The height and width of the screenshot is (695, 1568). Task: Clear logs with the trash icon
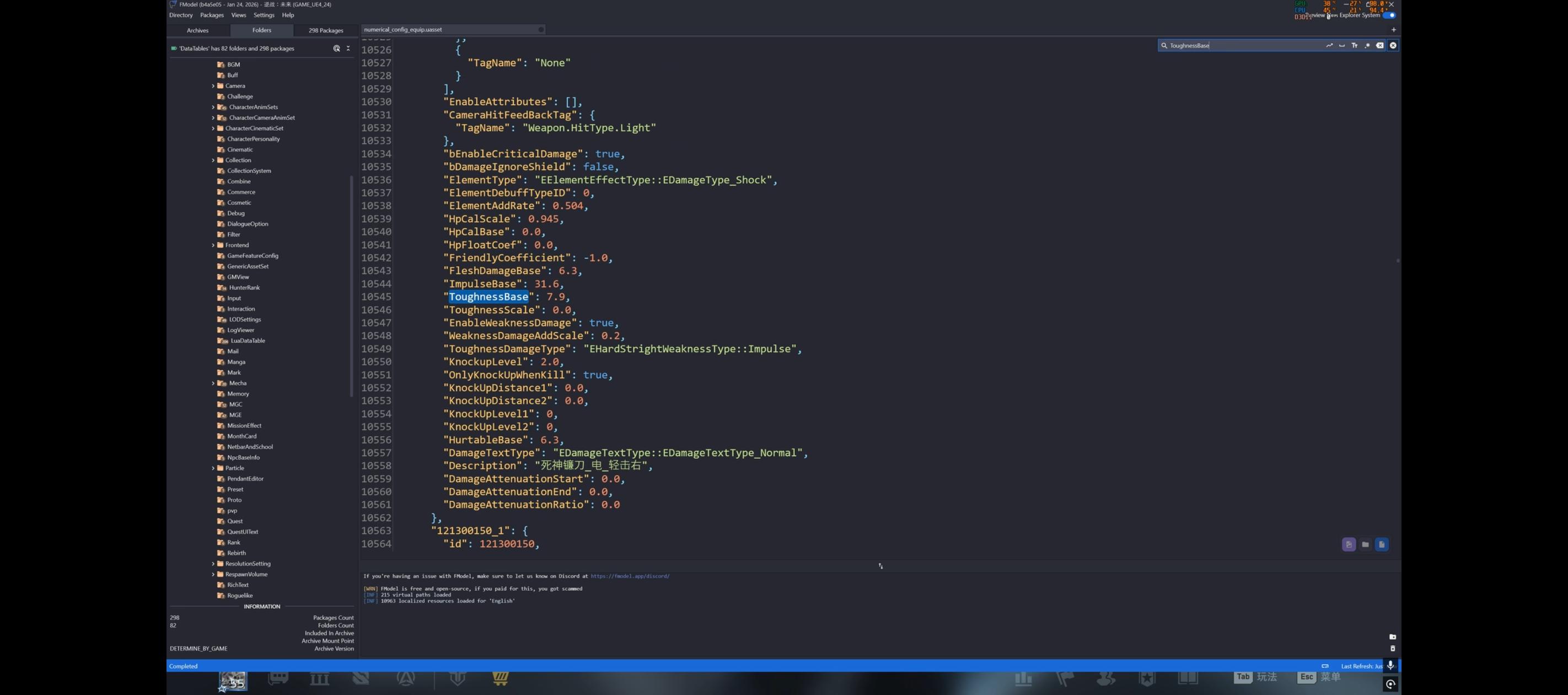1392,649
